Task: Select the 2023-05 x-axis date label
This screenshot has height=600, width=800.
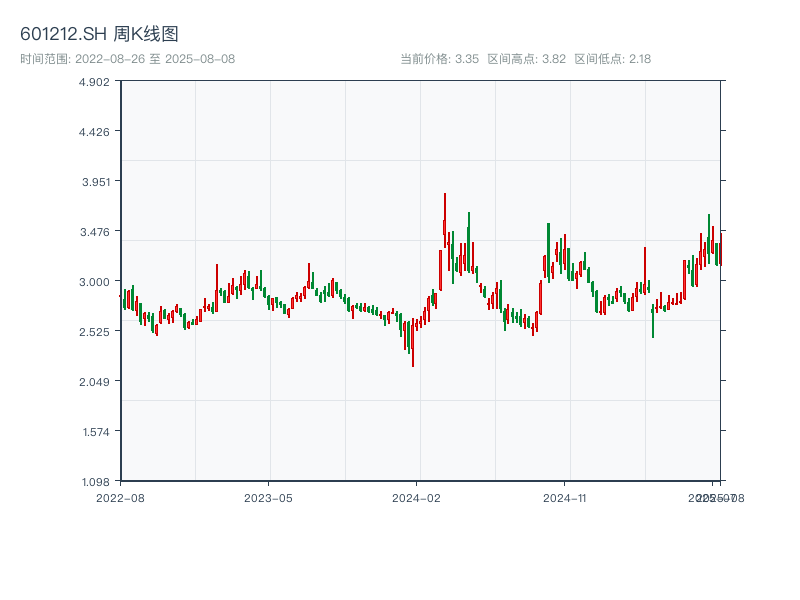Action: pyautogui.click(x=268, y=497)
